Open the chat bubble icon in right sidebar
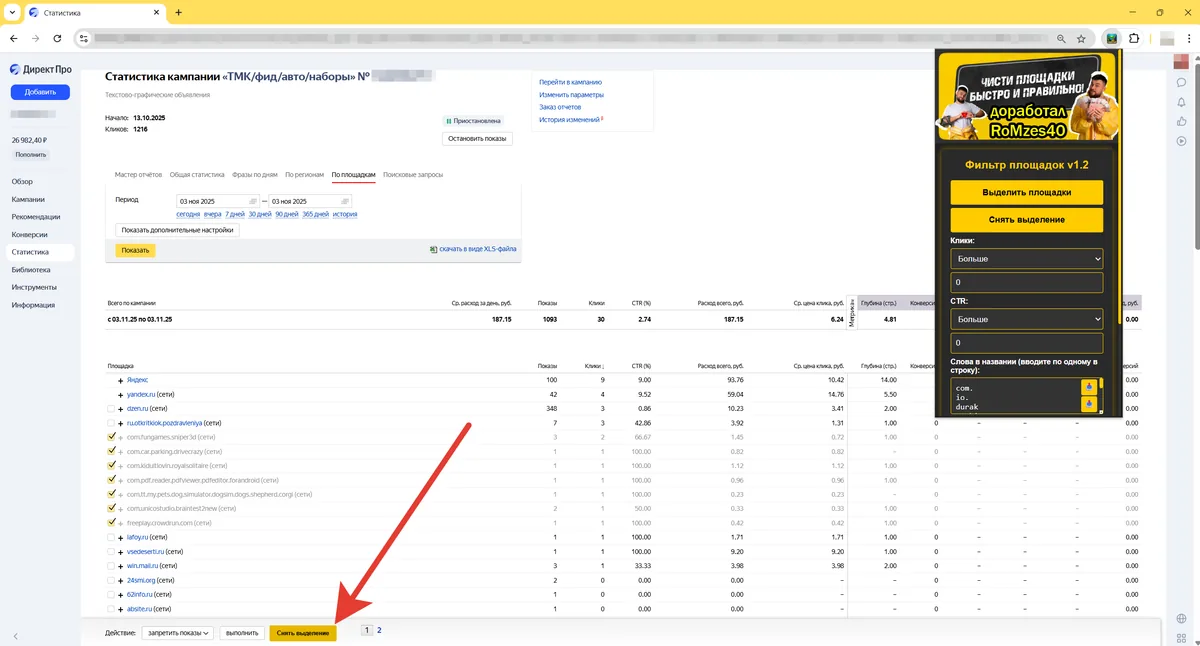Viewport: 1200px width, 646px height. pos(1182,82)
